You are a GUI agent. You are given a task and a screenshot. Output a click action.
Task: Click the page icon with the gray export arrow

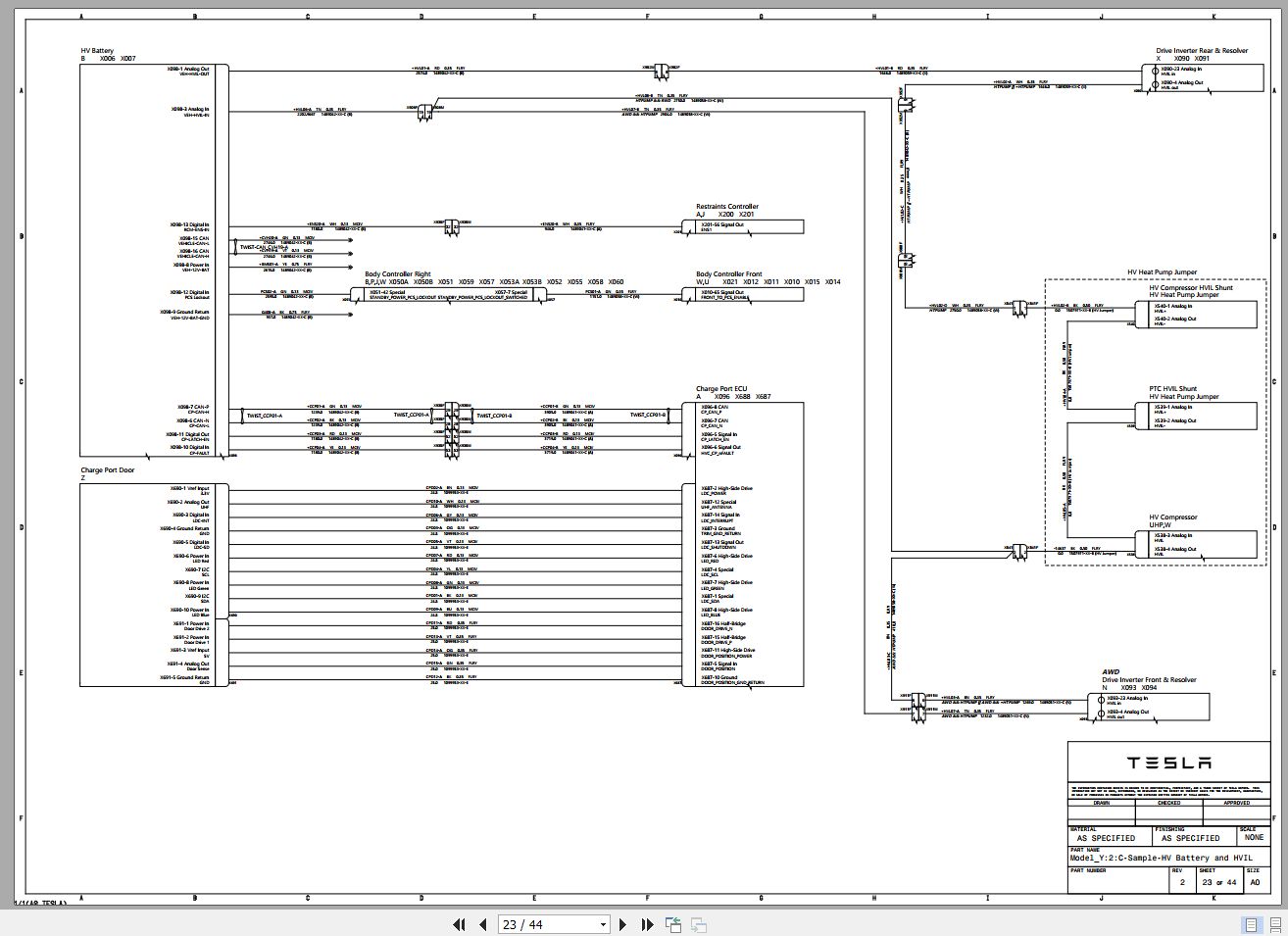click(x=699, y=924)
